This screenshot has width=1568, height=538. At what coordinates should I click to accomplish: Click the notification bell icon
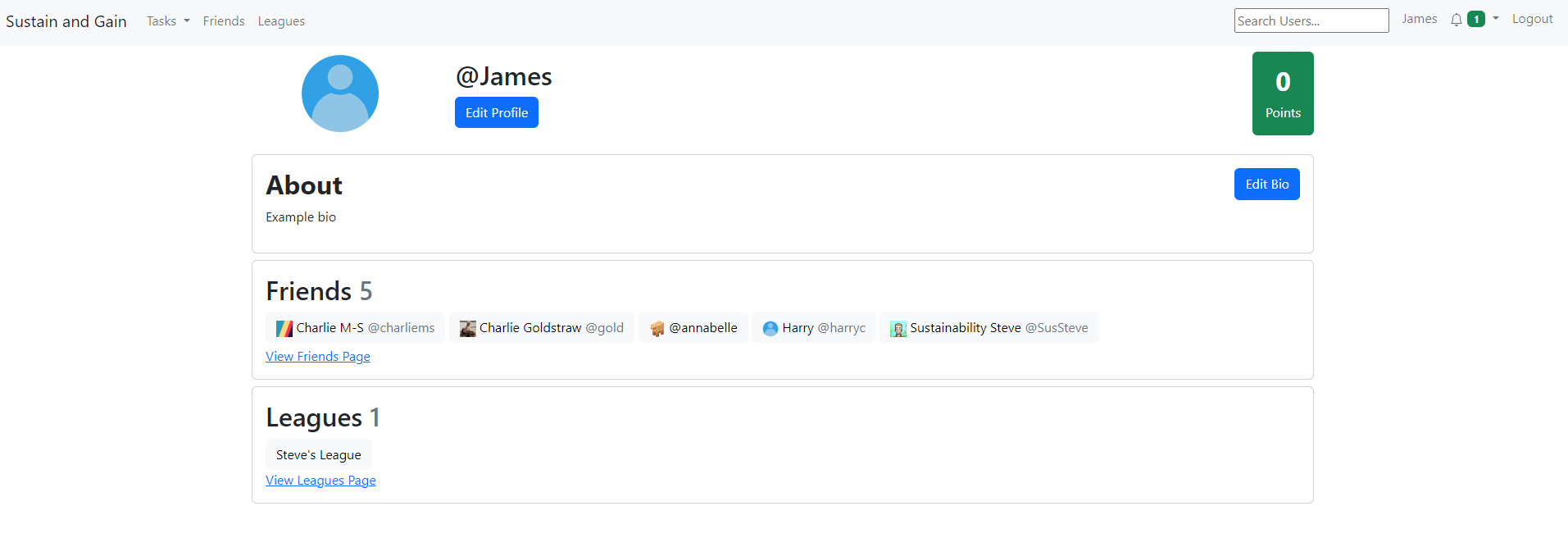pyautogui.click(x=1456, y=20)
